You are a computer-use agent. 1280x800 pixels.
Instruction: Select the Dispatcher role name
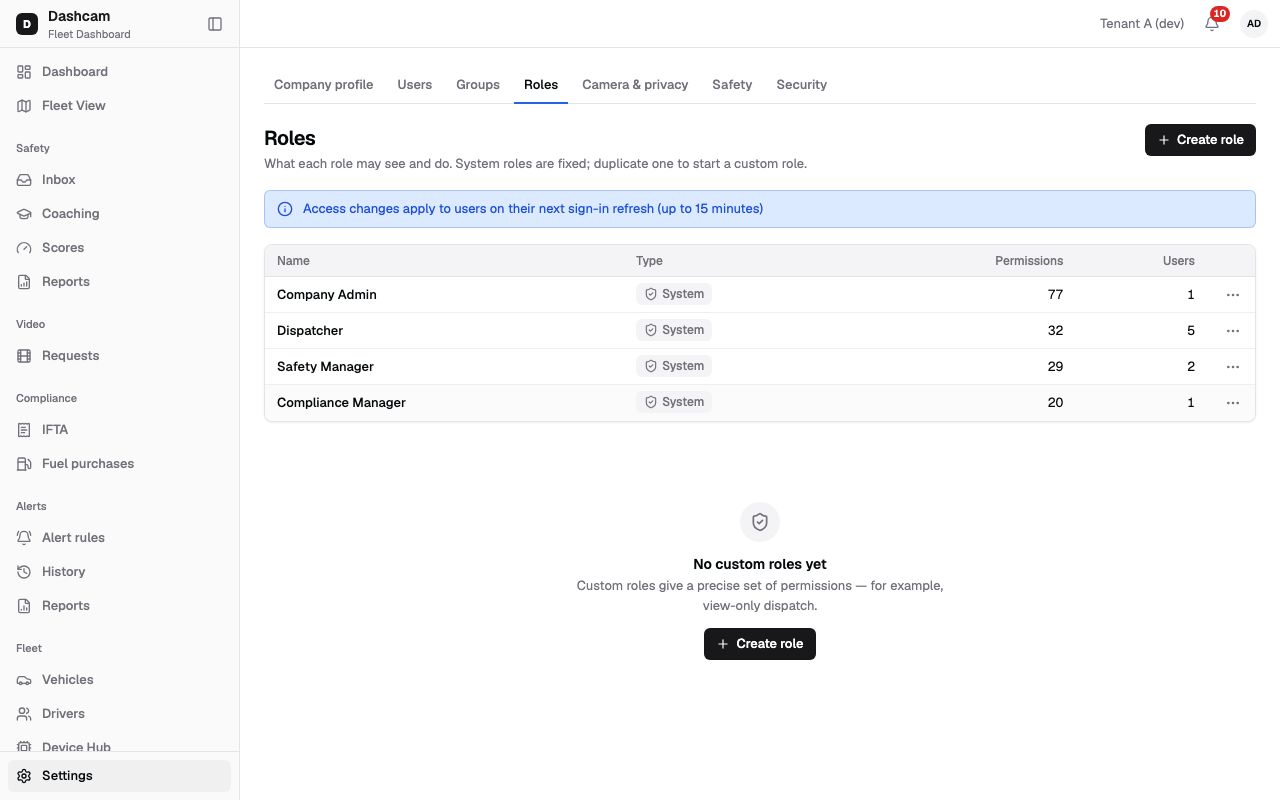tap(310, 331)
